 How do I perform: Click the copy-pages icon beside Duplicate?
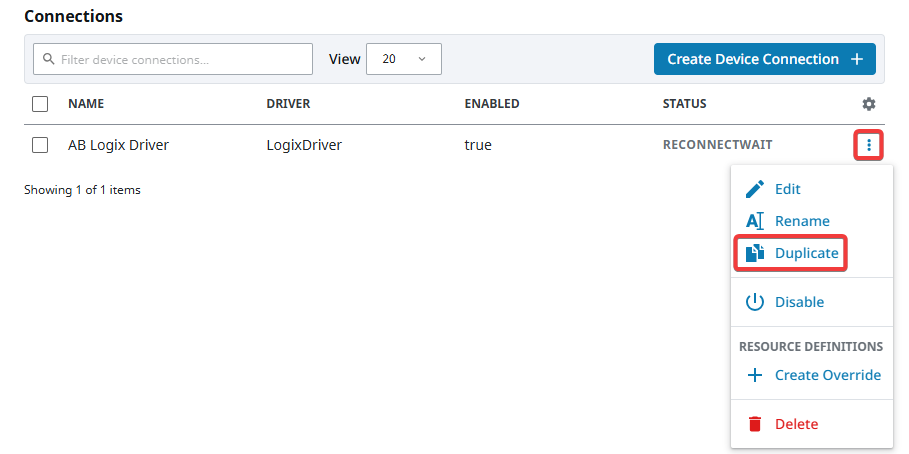point(755,253)
